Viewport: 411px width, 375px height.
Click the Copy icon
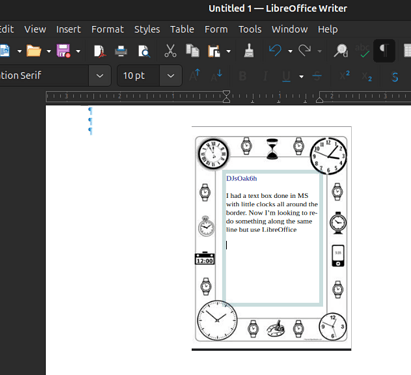click(x=192, y=51)
